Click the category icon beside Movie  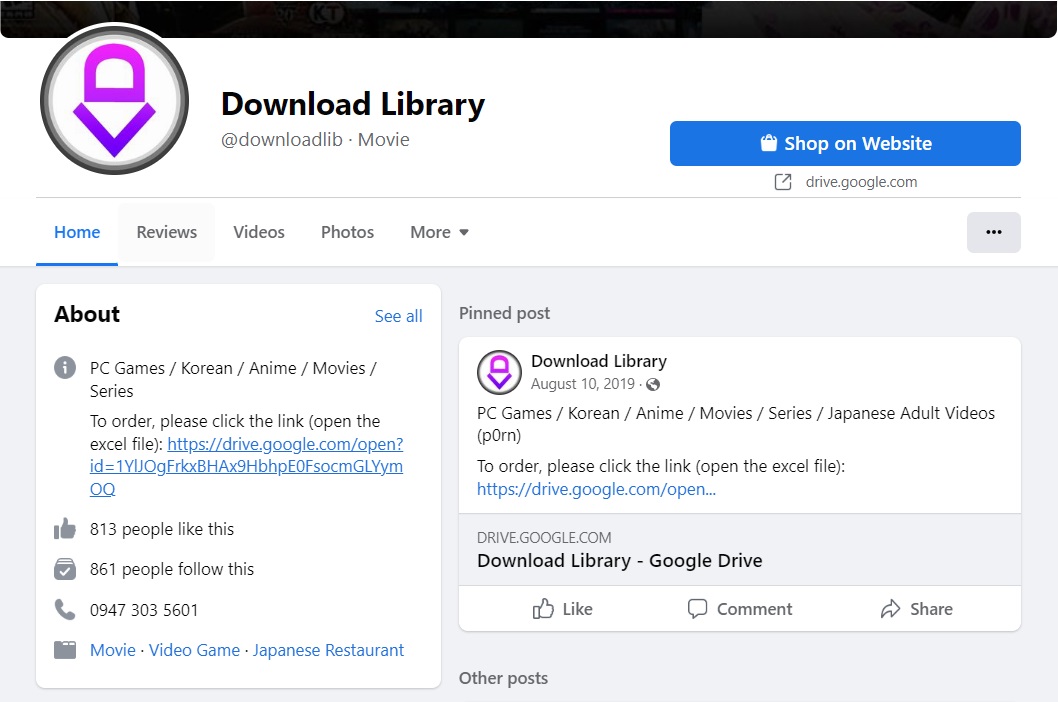click(65, 650)
